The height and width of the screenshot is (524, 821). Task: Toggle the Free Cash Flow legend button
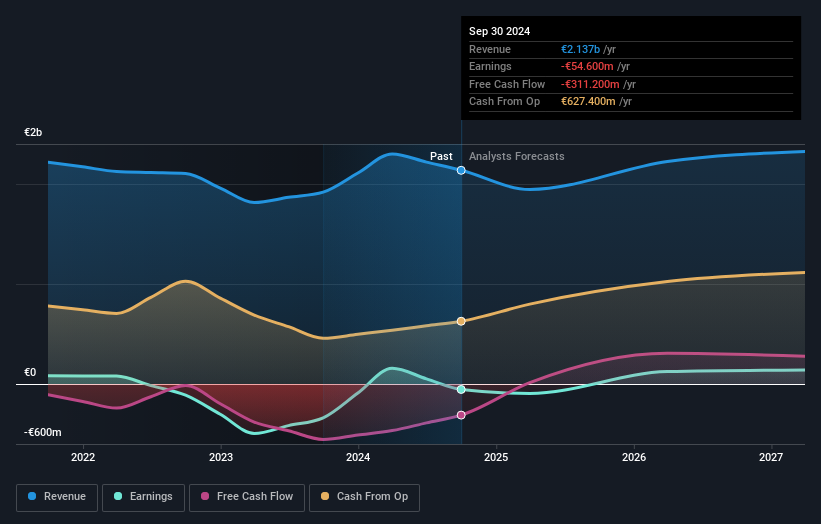point(247,497)
